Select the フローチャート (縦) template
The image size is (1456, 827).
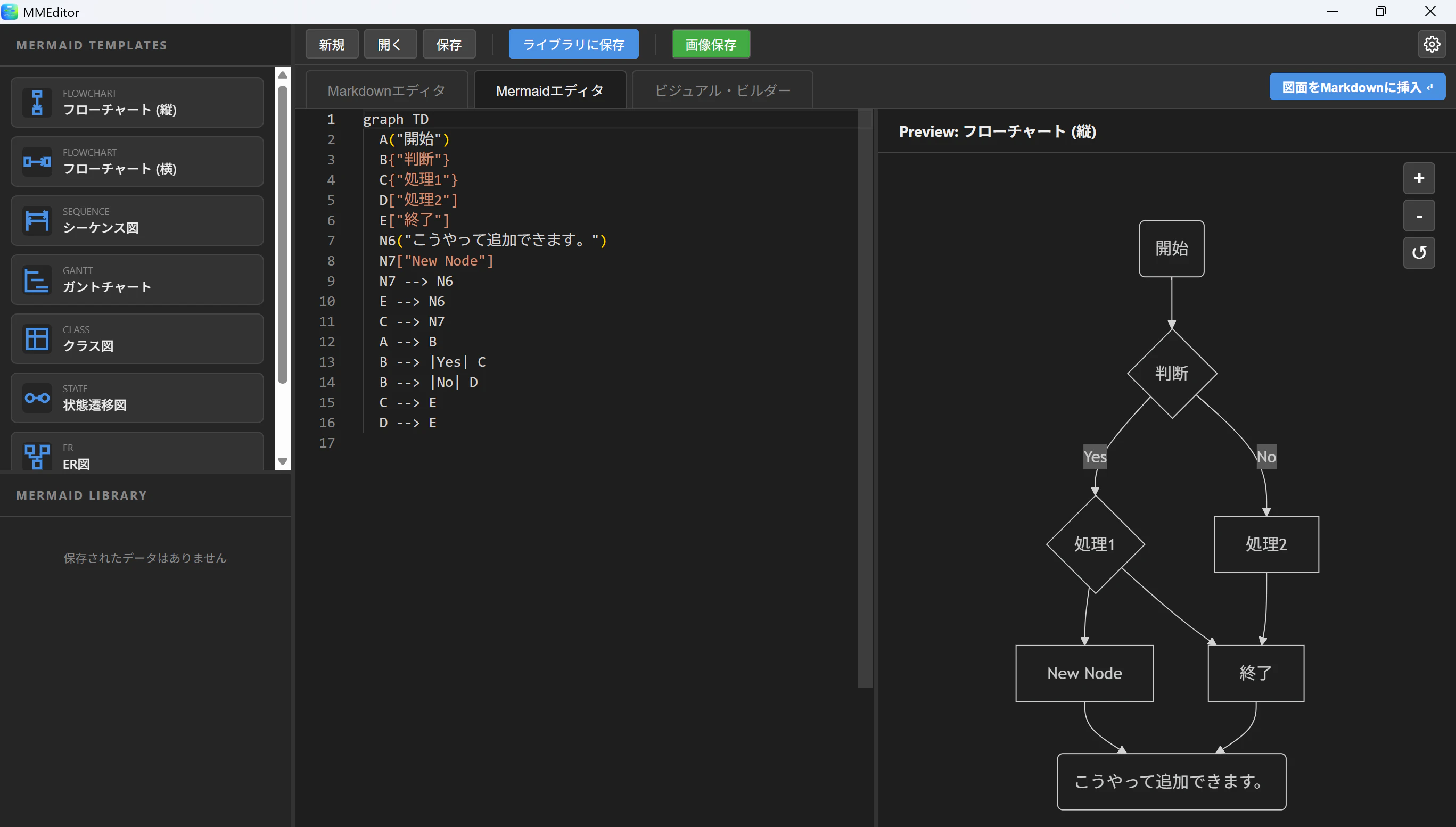(137, 103)
